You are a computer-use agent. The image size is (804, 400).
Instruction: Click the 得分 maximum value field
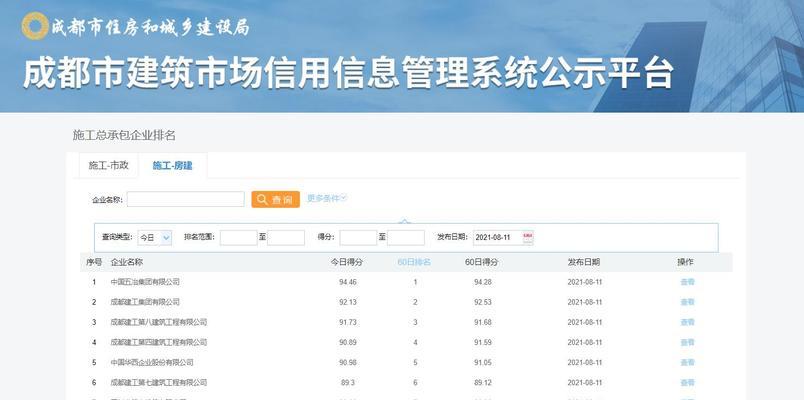406,237
